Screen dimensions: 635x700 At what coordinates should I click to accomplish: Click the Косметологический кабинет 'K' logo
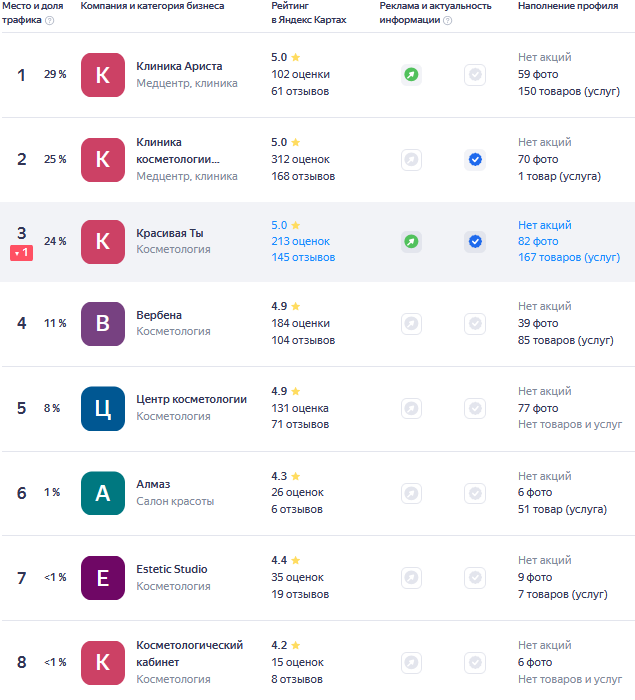pos(103,663)
